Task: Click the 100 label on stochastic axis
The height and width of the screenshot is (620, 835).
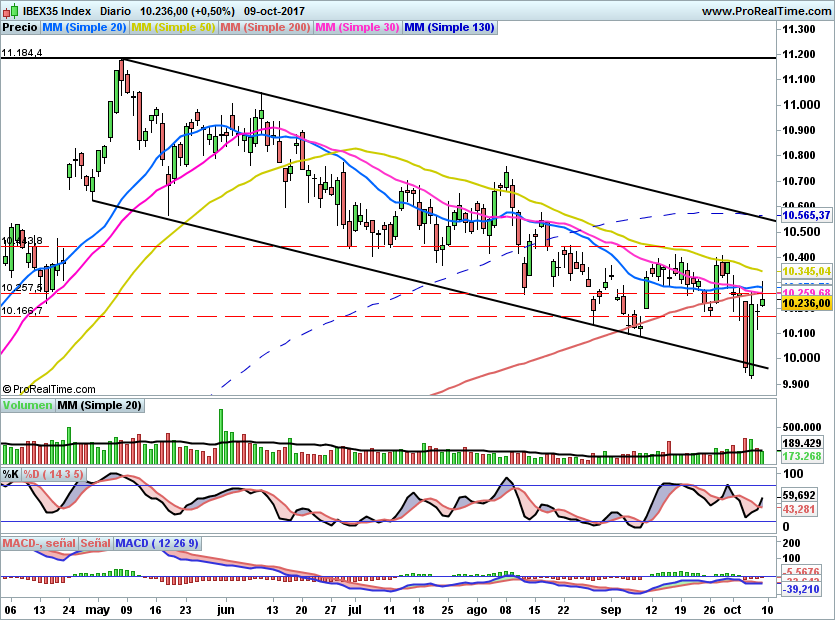Action: click(793, 474)
